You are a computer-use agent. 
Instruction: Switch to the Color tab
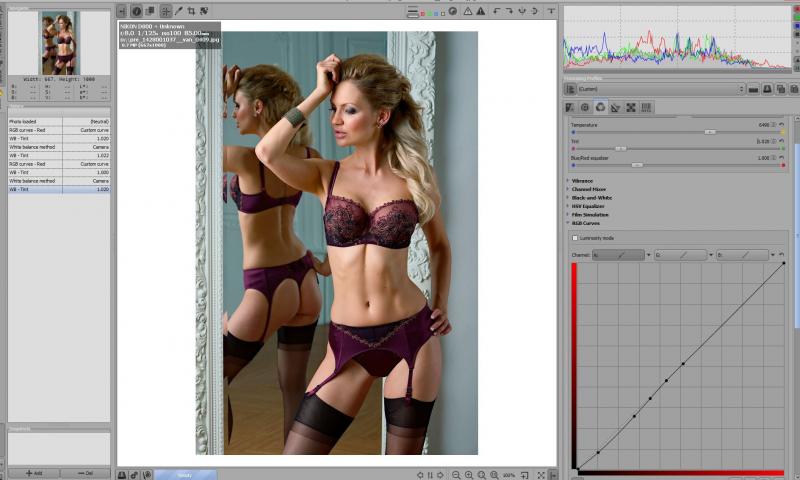tap(601, 108)
